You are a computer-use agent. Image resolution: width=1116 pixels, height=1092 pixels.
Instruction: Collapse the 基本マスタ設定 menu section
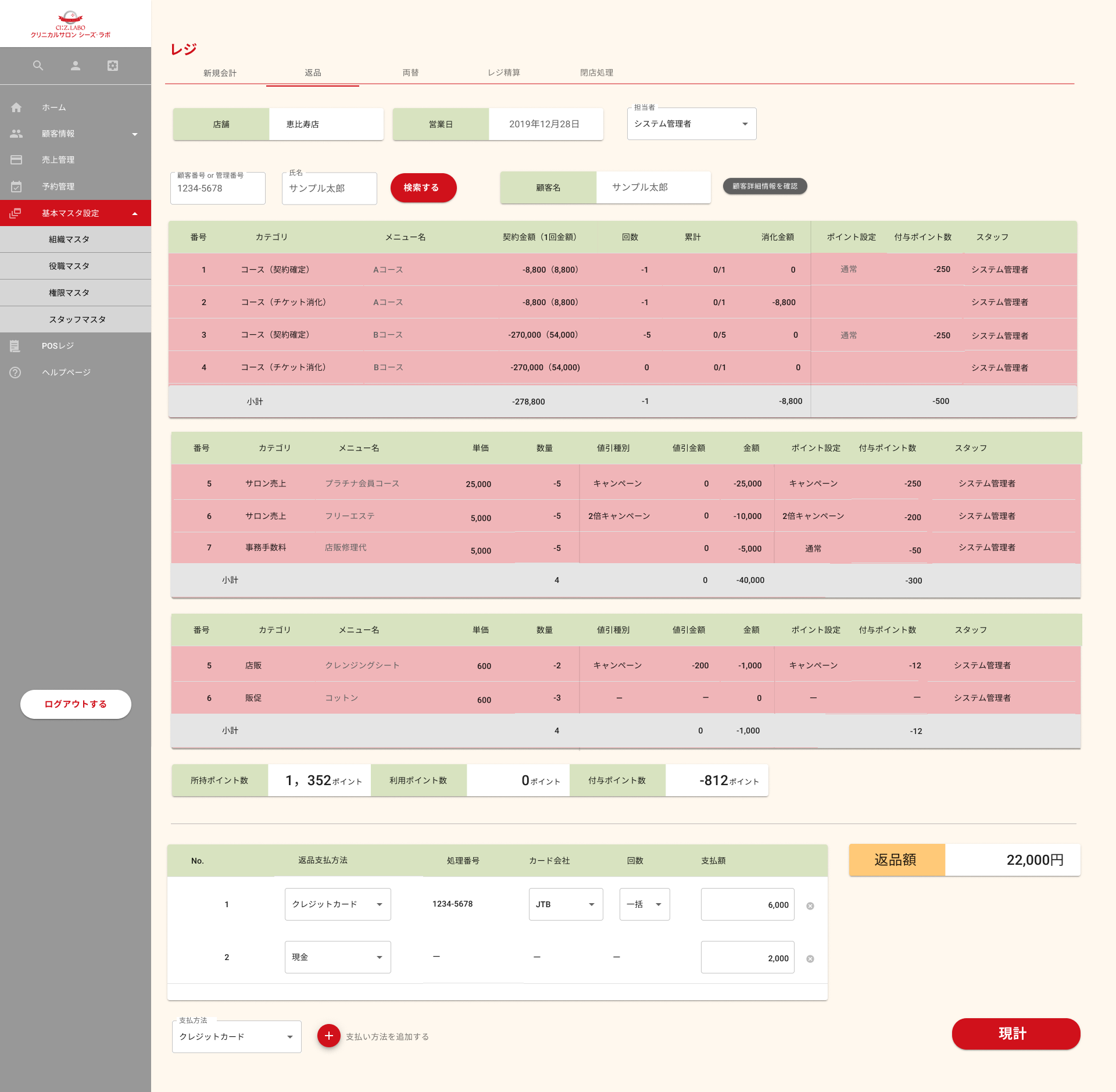tap(135, 213)
